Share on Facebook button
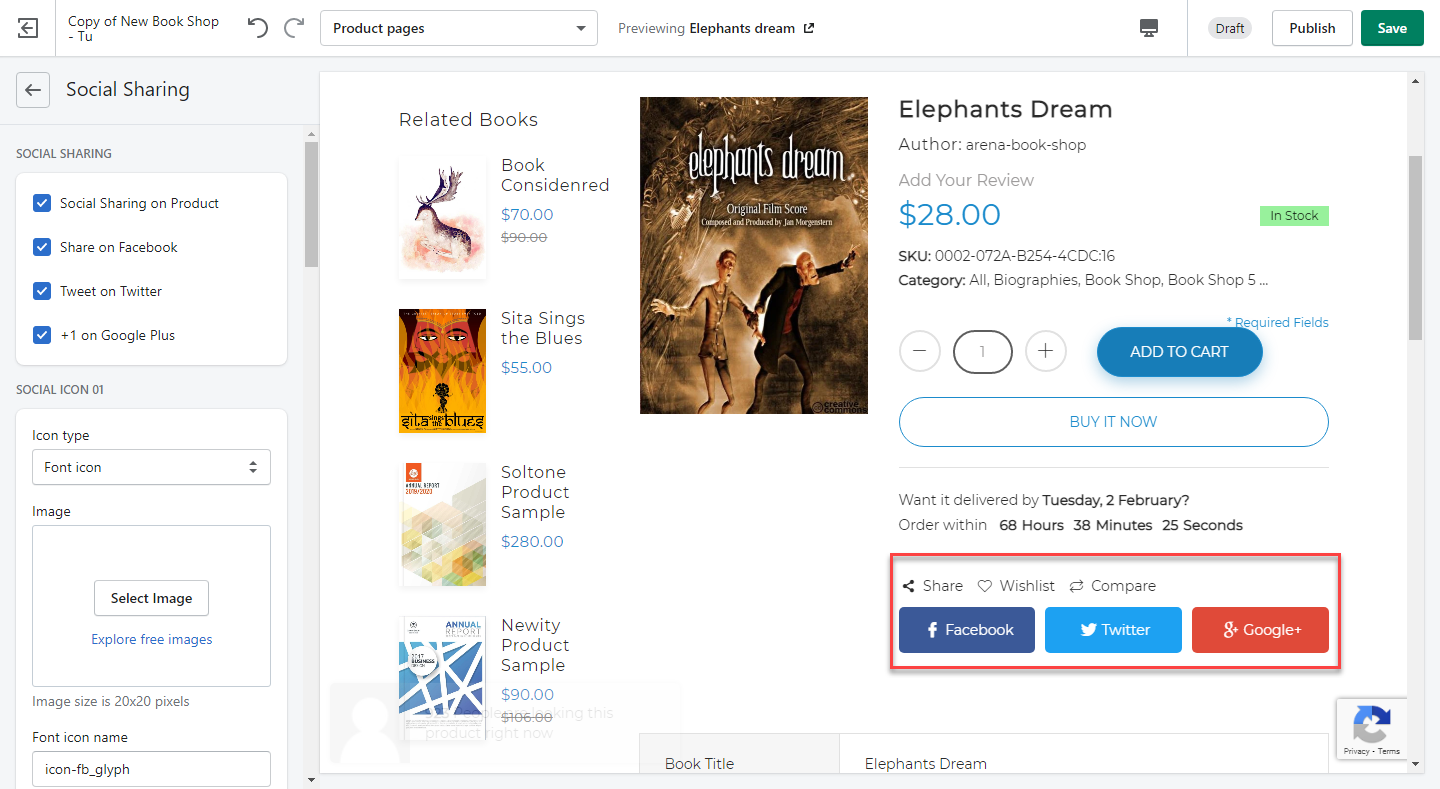1440x789 pixels. click(967, 630)
